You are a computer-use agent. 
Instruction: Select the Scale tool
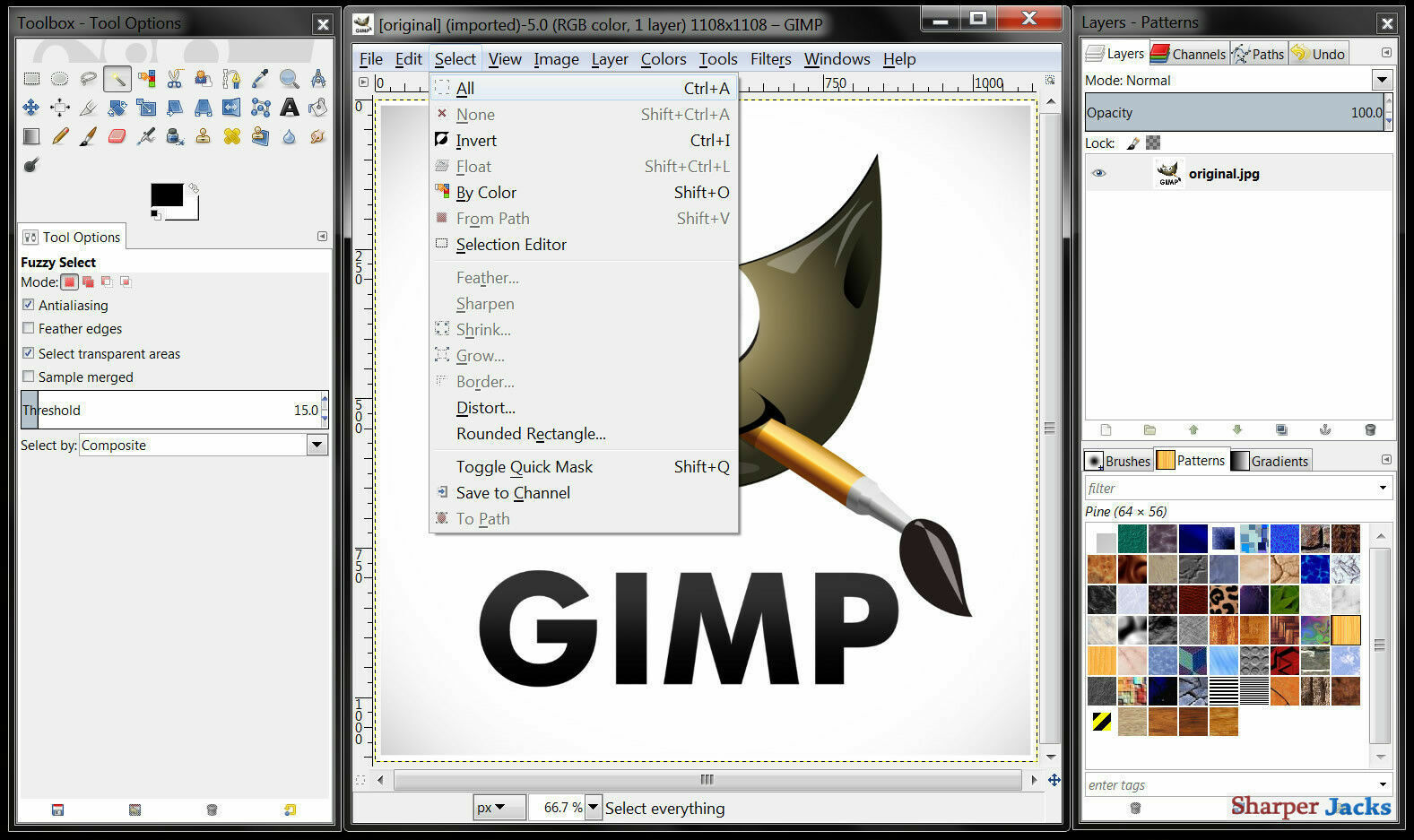tap(146, 108)
